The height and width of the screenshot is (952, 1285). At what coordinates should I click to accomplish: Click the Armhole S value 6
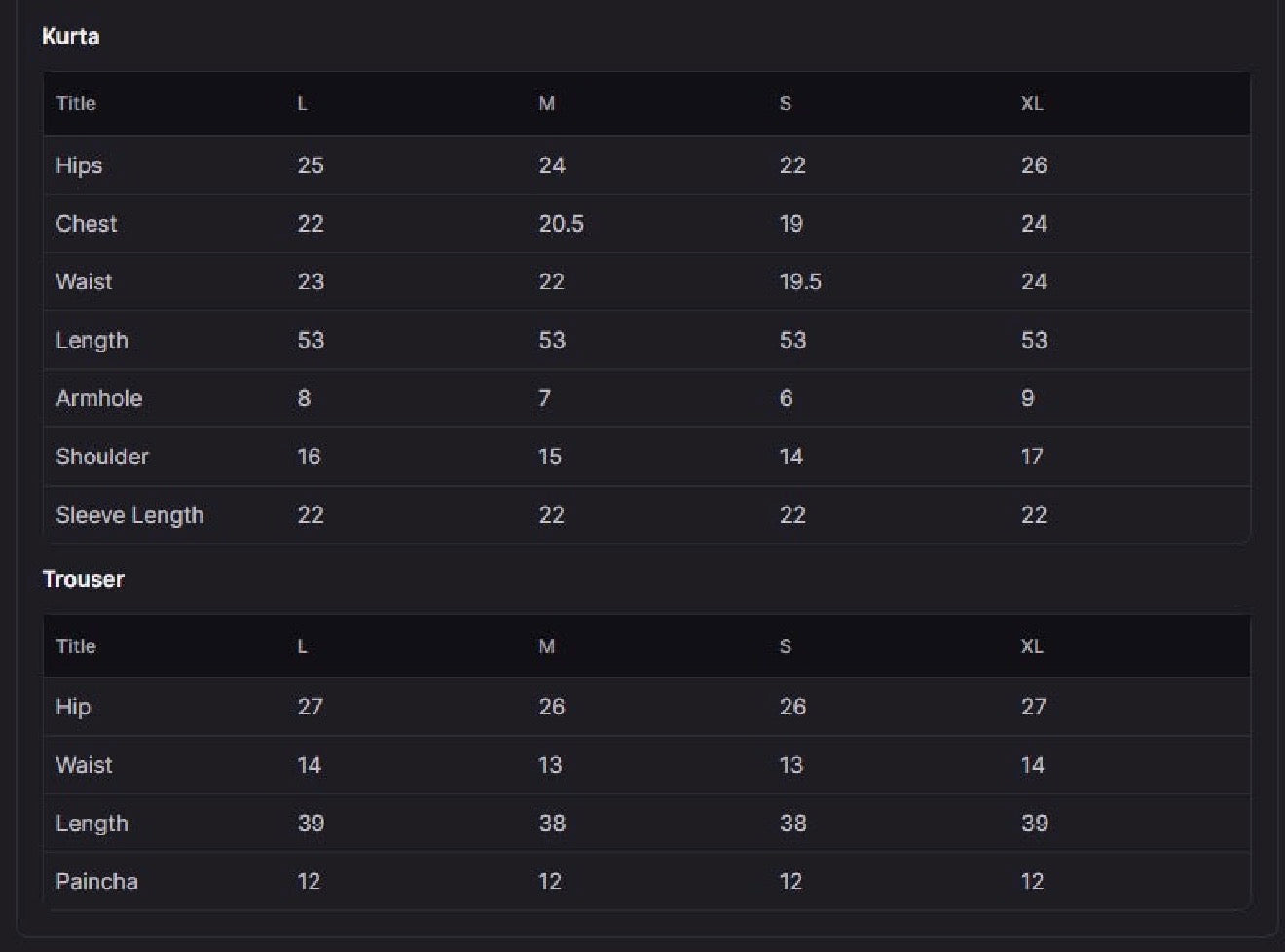click(786, 398)
